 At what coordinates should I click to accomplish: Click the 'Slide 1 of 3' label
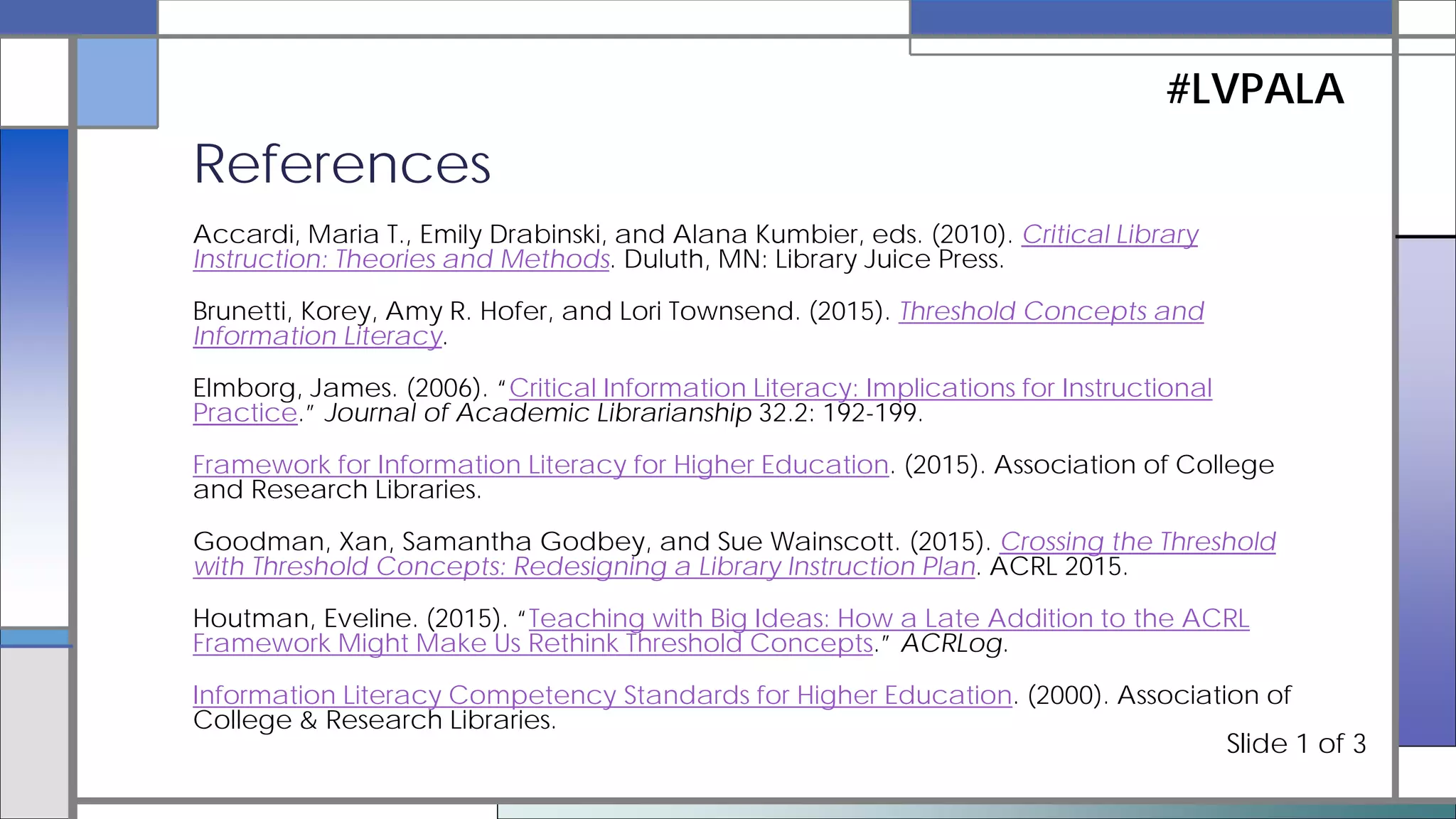(1296, 744)
